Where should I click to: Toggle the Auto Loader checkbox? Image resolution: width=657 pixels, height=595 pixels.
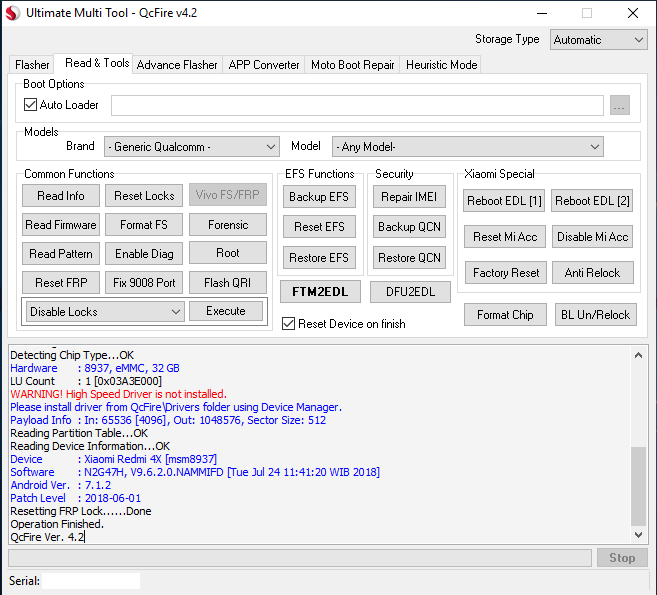30,104
